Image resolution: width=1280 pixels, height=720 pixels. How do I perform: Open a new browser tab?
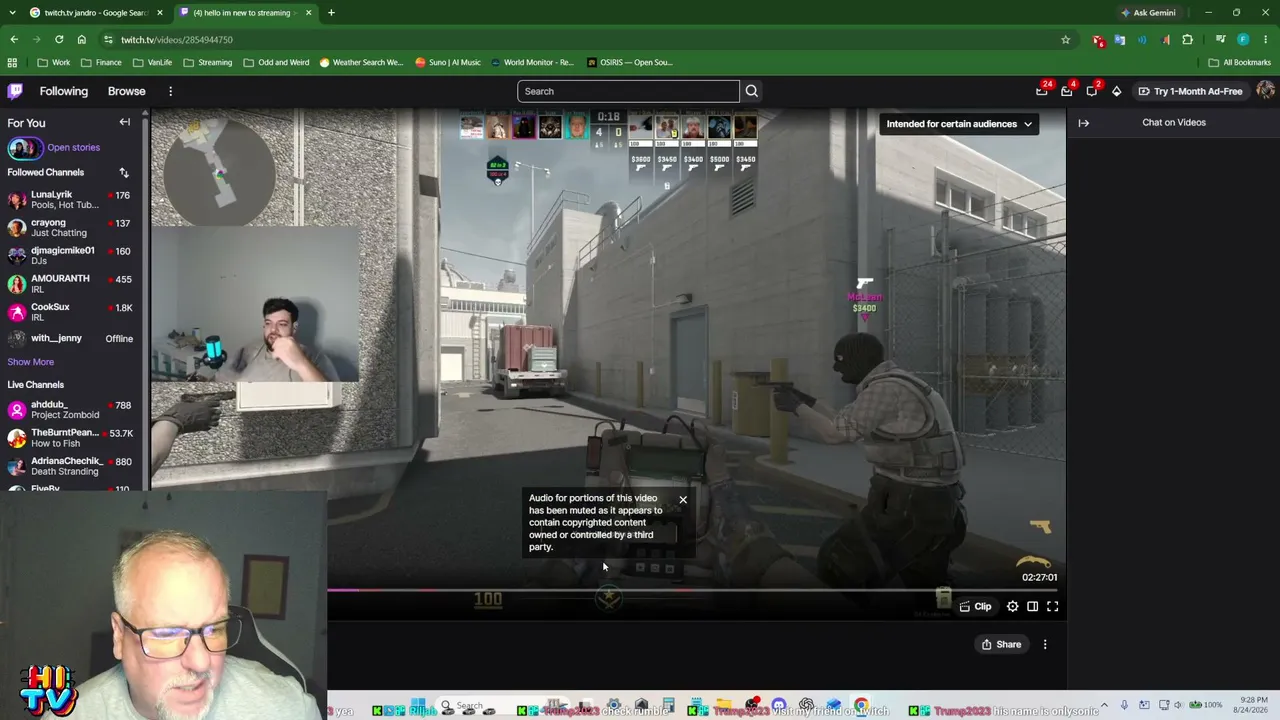(331, 13)
